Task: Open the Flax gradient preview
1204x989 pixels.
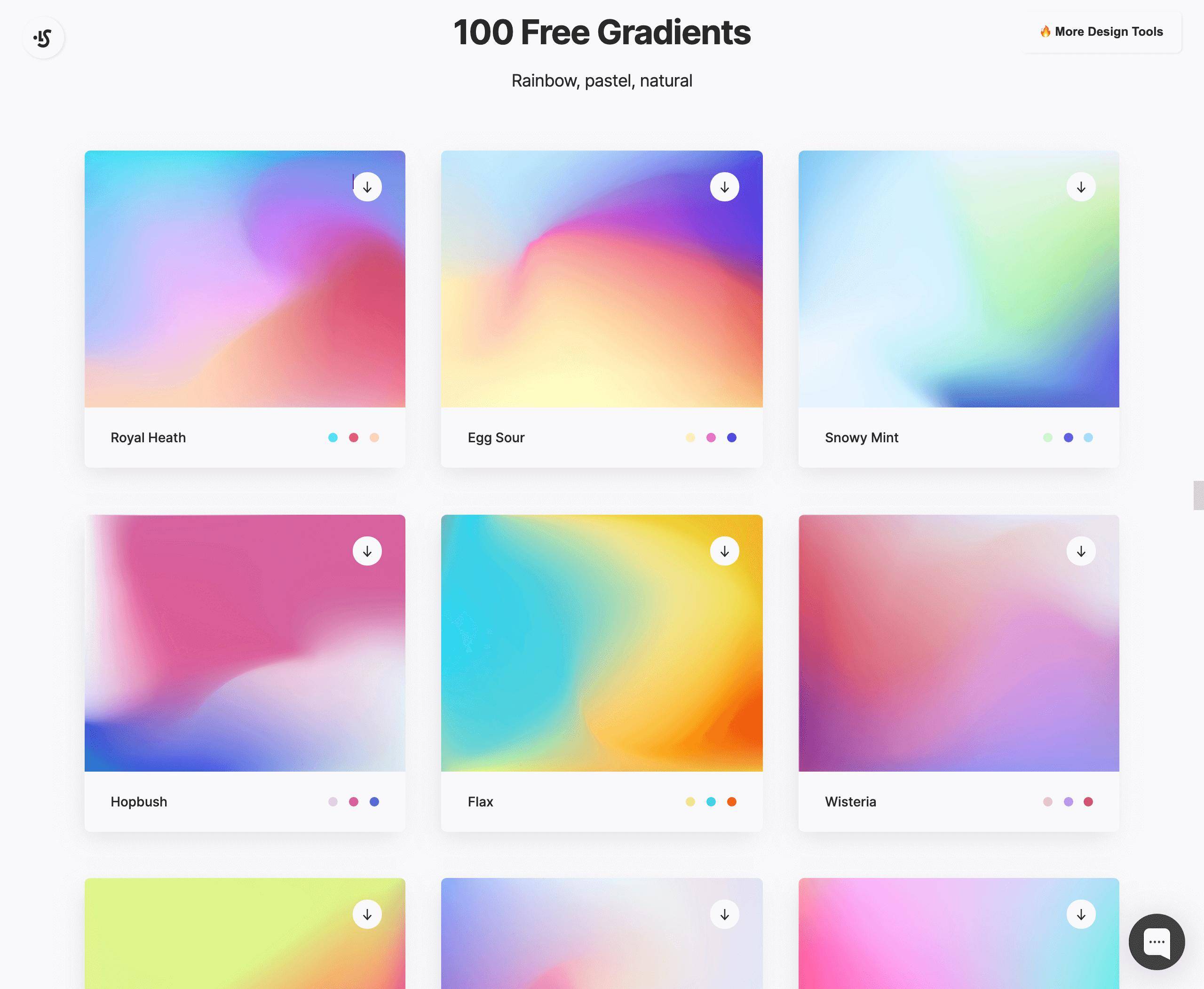Action: tap(602, 643)
